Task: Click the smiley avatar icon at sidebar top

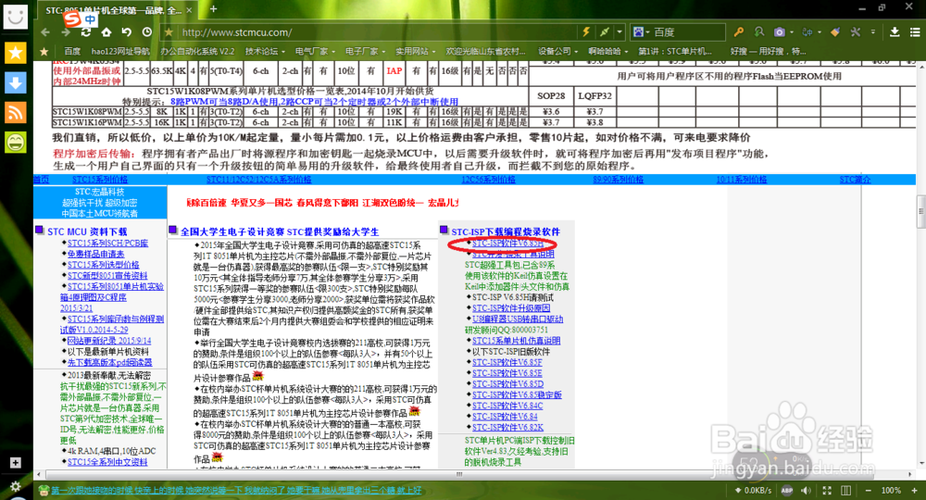Action: pyautogui.click(x=15, y=17)
